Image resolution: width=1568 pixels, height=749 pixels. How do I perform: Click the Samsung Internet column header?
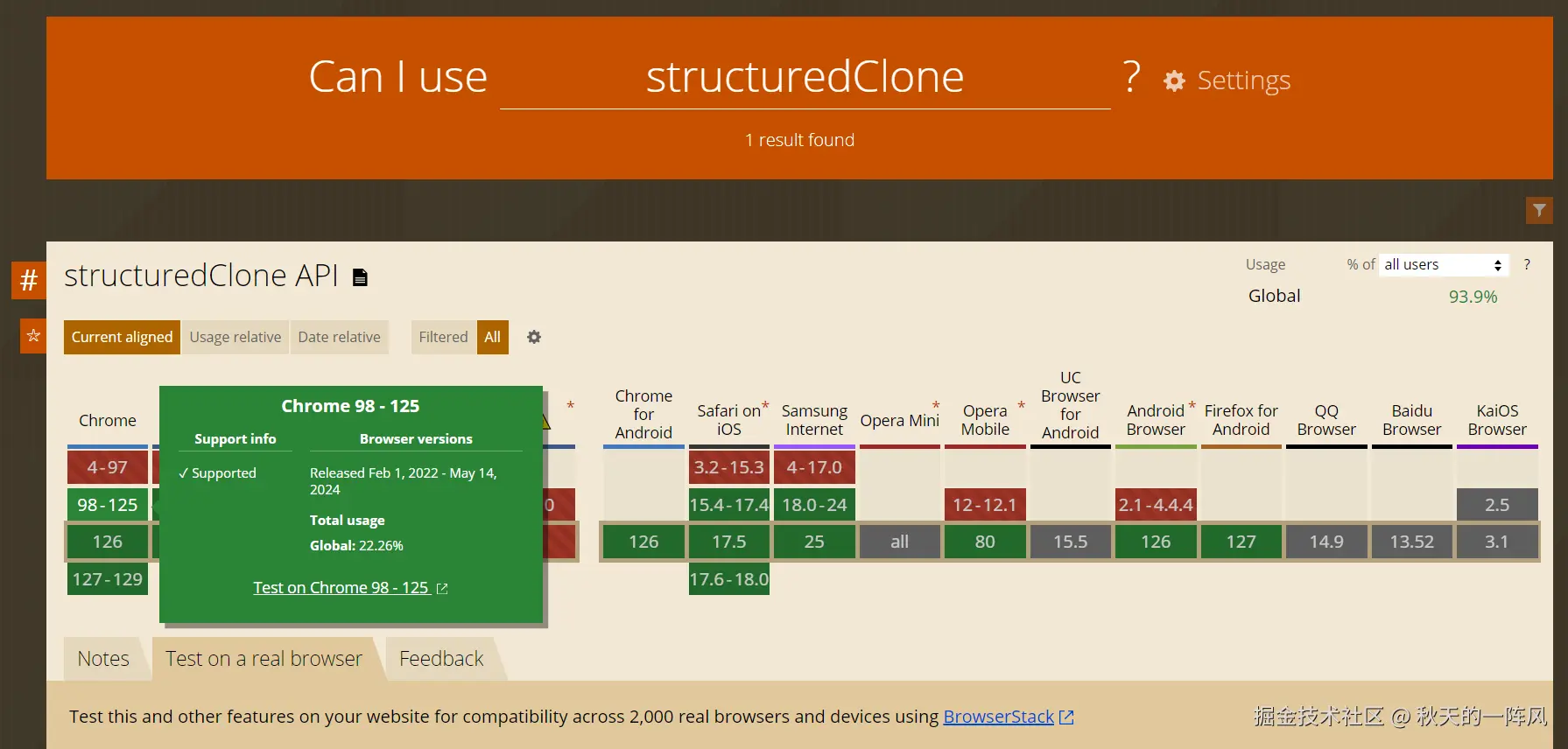click(814, 420)
